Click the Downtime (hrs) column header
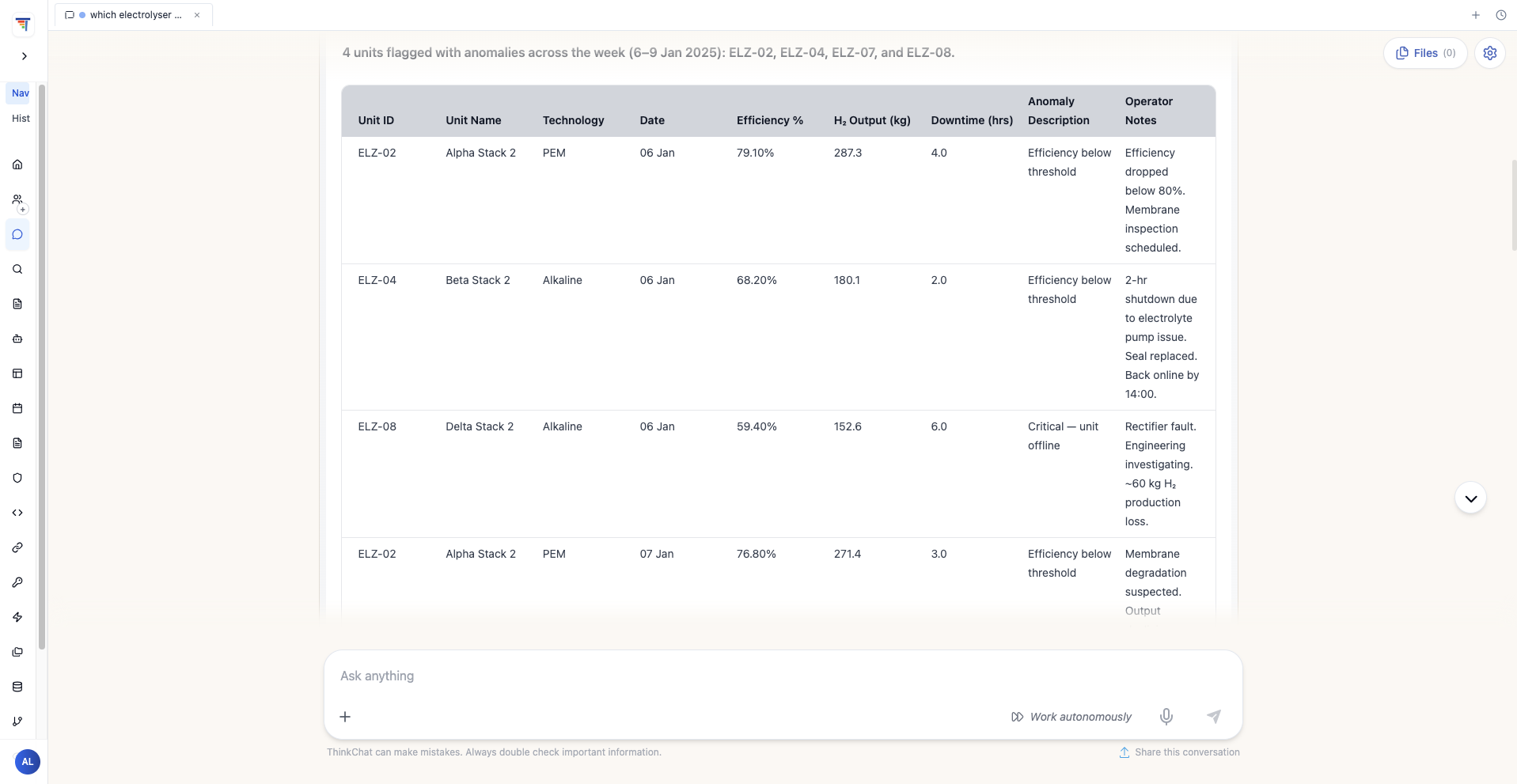The height and width of the screenshot is (784, 1517). pyautogui.click(x=972, y=120)
